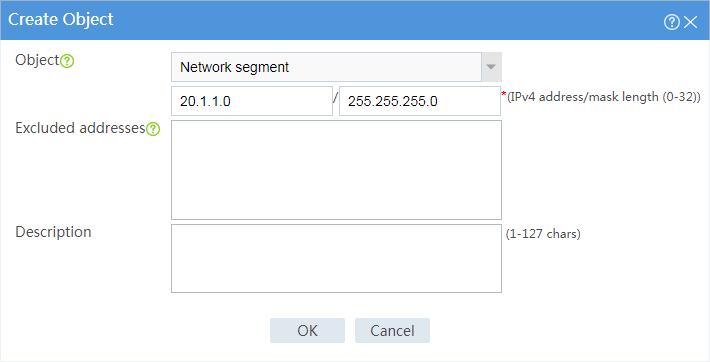Image resolution: width=710 pixels, height=362 pixels.
Task: Click the slash separator between address fields
Action: coord(336,97)
